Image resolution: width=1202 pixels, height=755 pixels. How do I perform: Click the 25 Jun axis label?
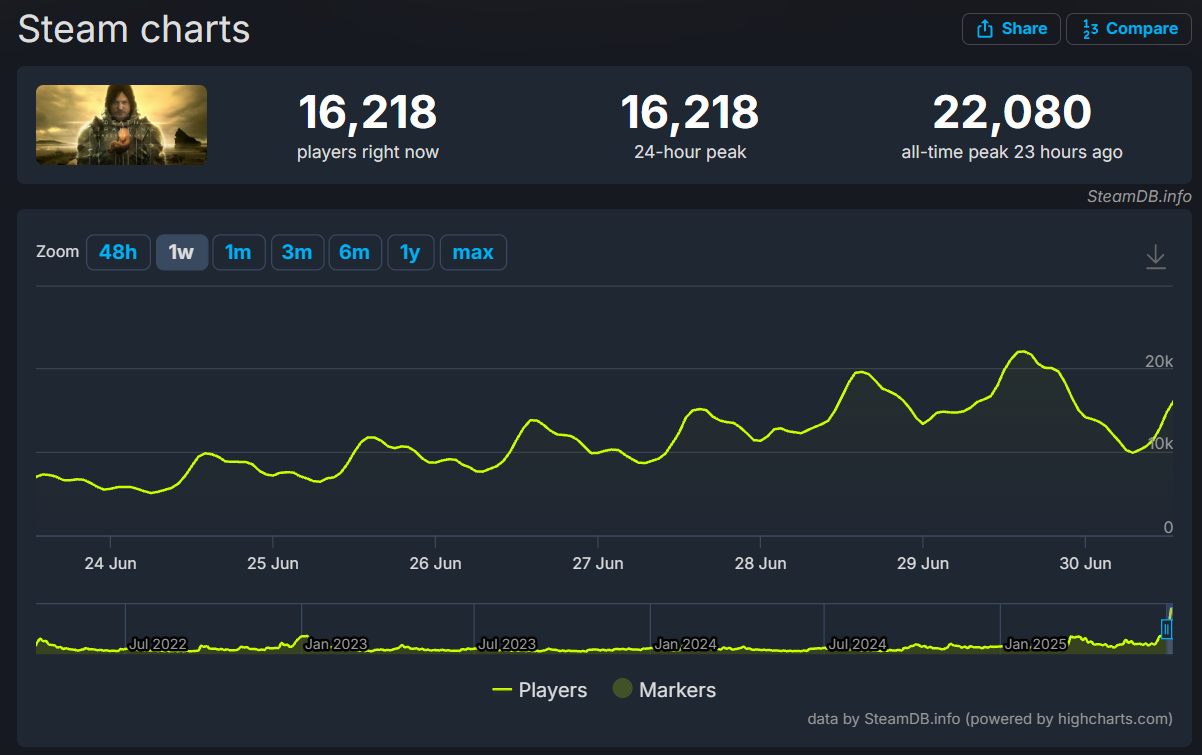tap(272, 563)
